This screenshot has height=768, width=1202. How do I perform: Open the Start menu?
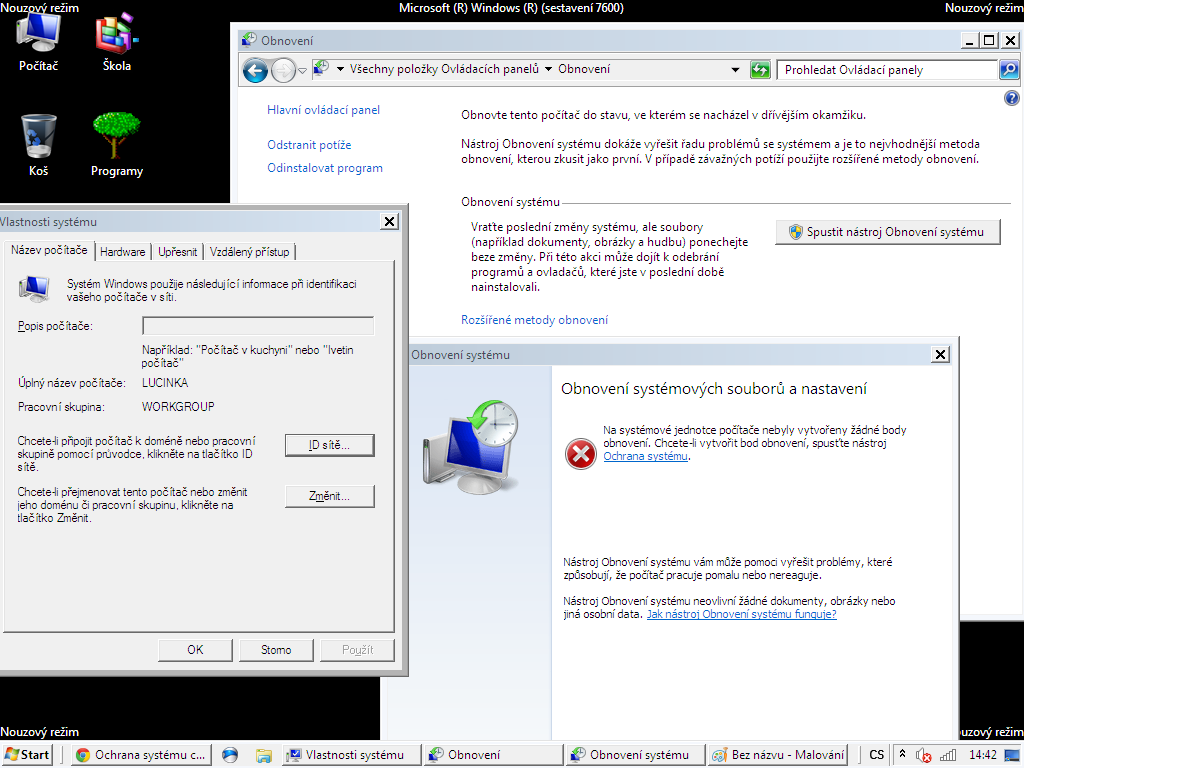[28, 755]
